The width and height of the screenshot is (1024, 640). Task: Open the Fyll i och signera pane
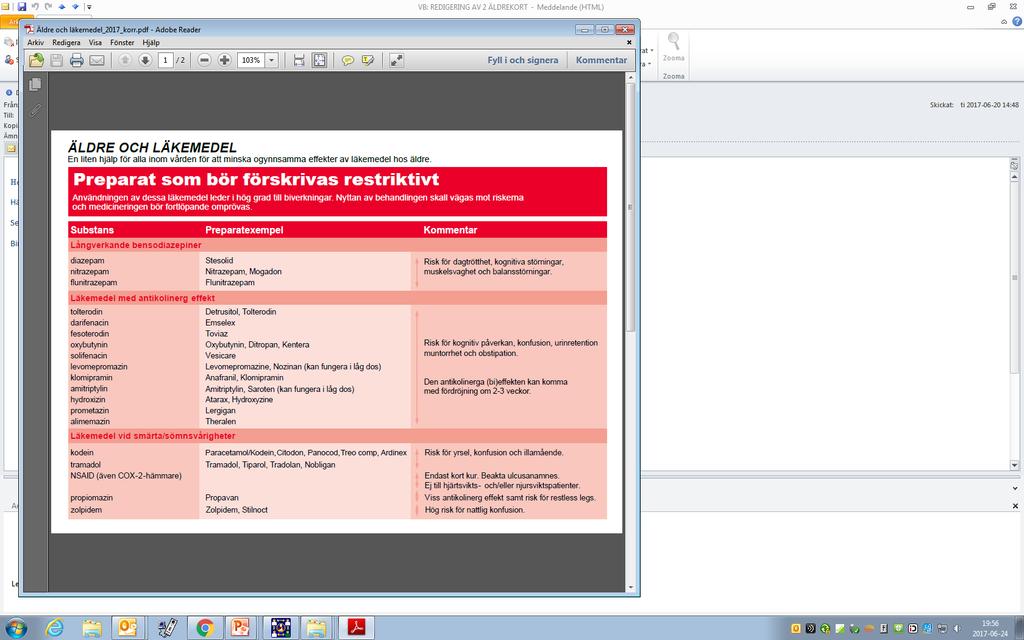pyautogui.click(x=522, y=60)
